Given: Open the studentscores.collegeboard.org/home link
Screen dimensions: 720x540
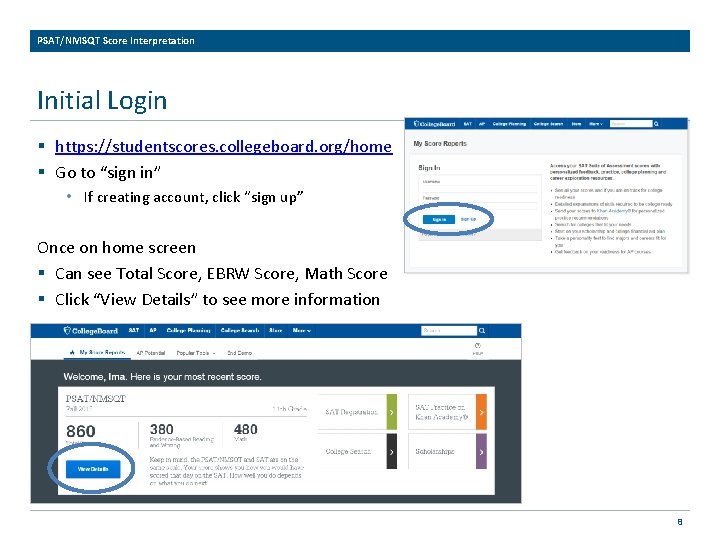Looking at the screenshot, I should point(223,146).
